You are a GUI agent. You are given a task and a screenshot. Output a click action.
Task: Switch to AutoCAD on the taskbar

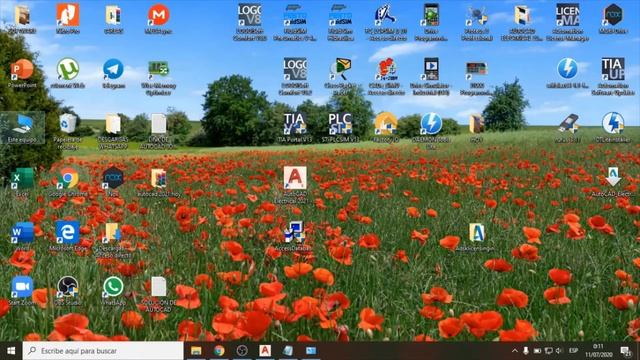pyautogui.click(x=265, y=351)
